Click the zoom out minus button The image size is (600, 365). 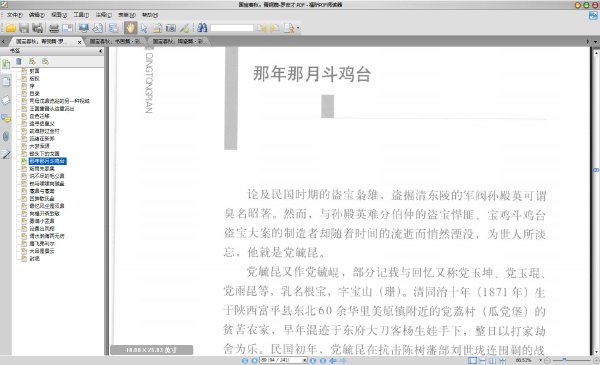pos(547,360)
